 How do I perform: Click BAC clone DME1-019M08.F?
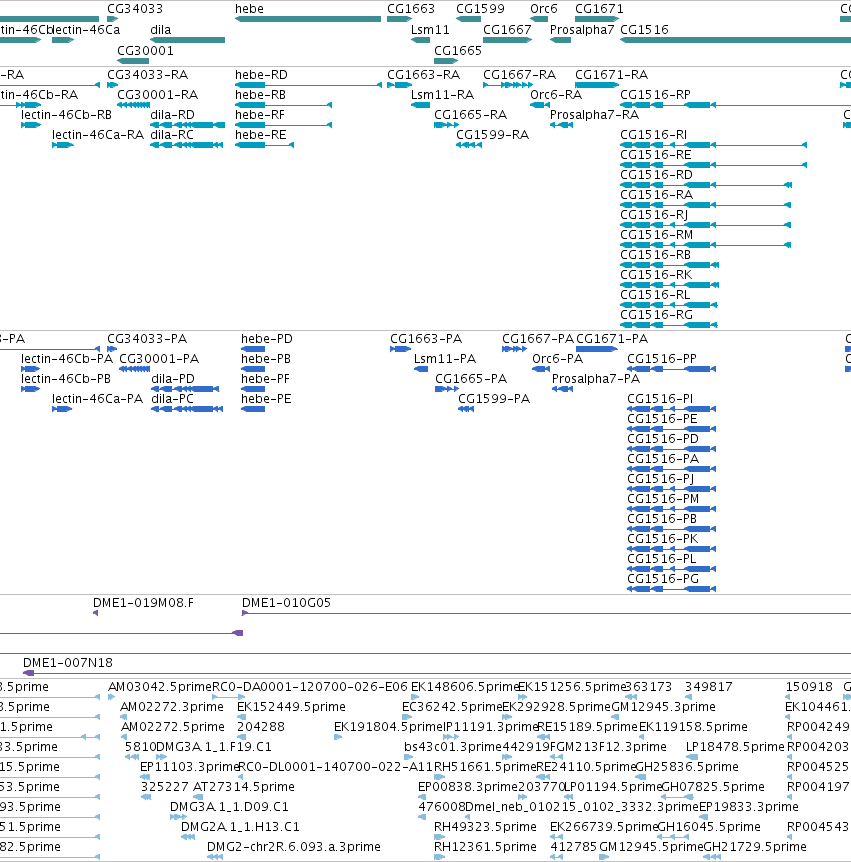[96, 613]
